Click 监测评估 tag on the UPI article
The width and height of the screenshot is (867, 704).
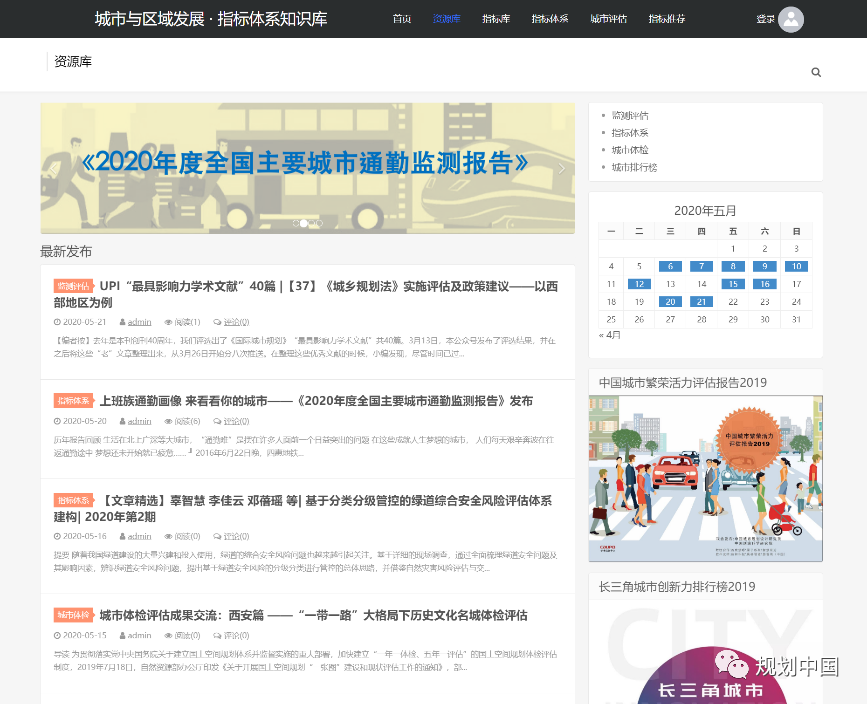point(74,286)
